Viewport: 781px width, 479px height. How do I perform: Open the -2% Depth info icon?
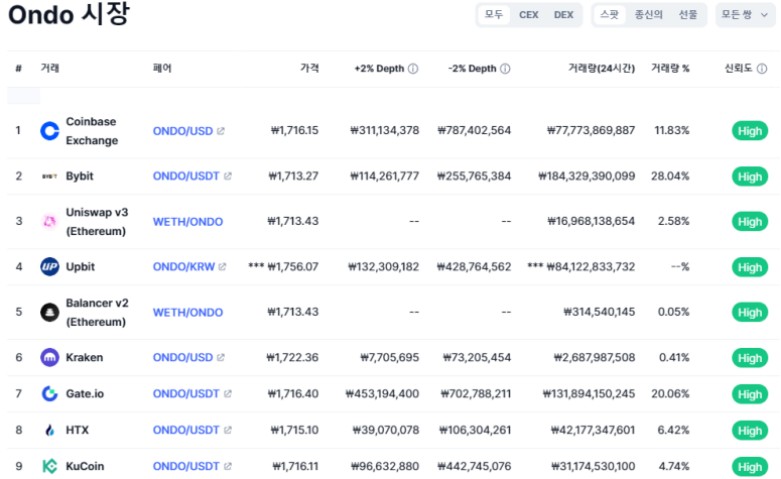(x=505, y=69)
